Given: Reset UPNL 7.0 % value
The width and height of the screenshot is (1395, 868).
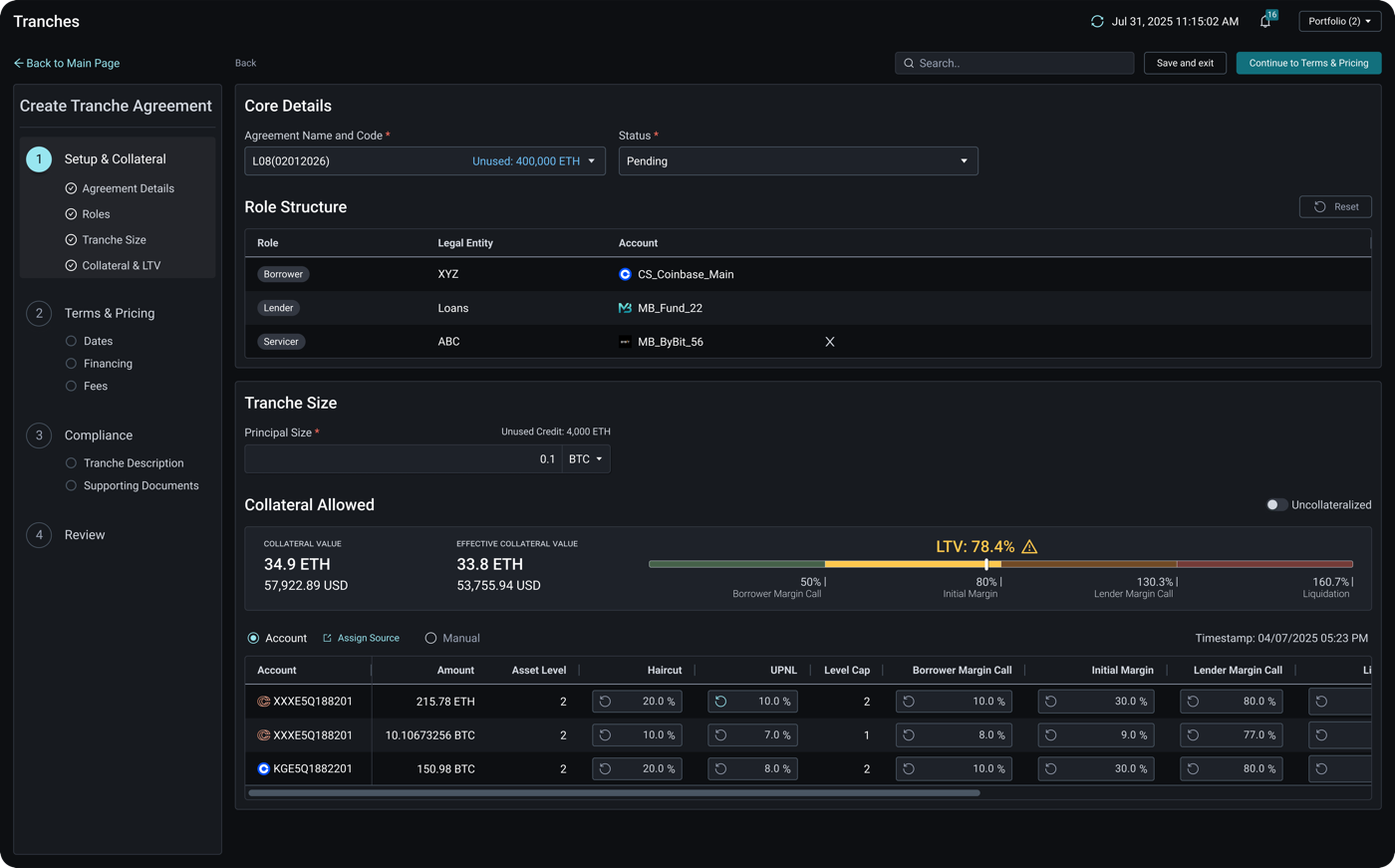Looking at the screenshot, I should tap(720, 735).
